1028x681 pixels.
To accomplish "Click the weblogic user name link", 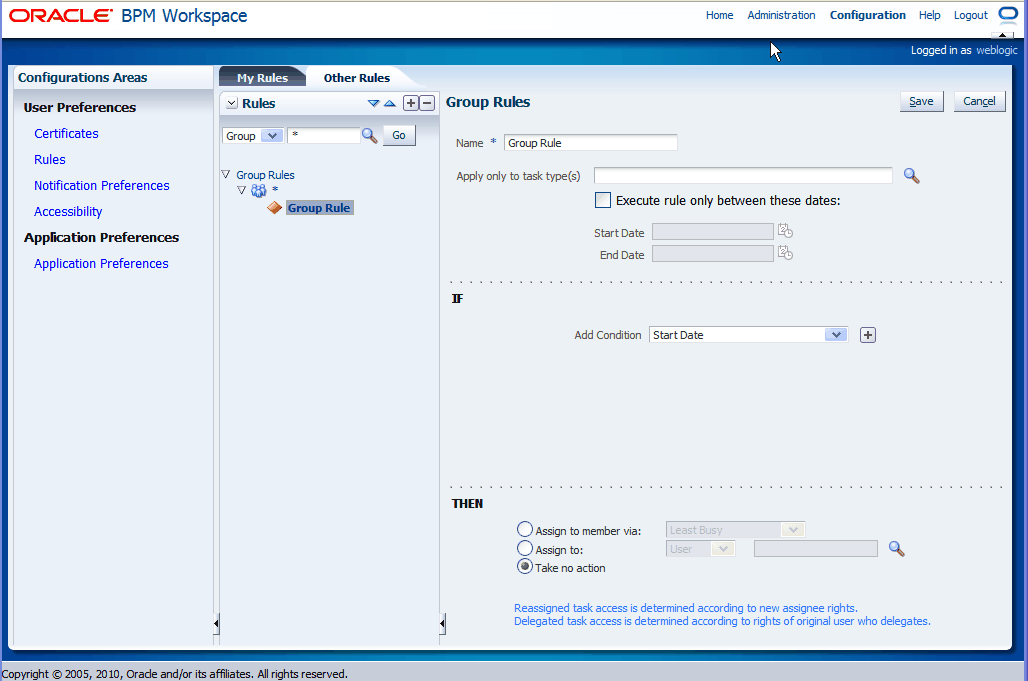I will [997, 50].
